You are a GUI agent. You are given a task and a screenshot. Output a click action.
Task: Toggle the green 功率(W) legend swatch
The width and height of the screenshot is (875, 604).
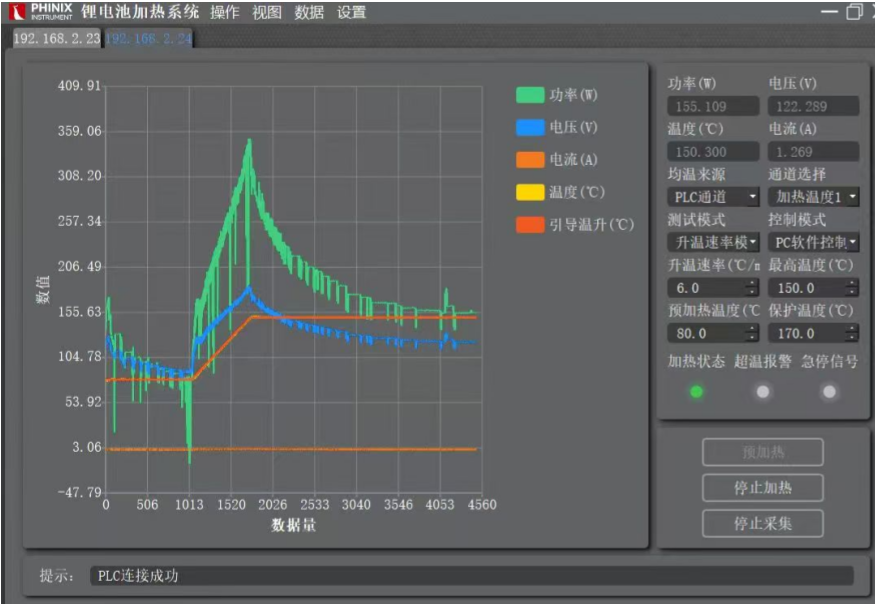pyautogui.click(x=529, y=96)
